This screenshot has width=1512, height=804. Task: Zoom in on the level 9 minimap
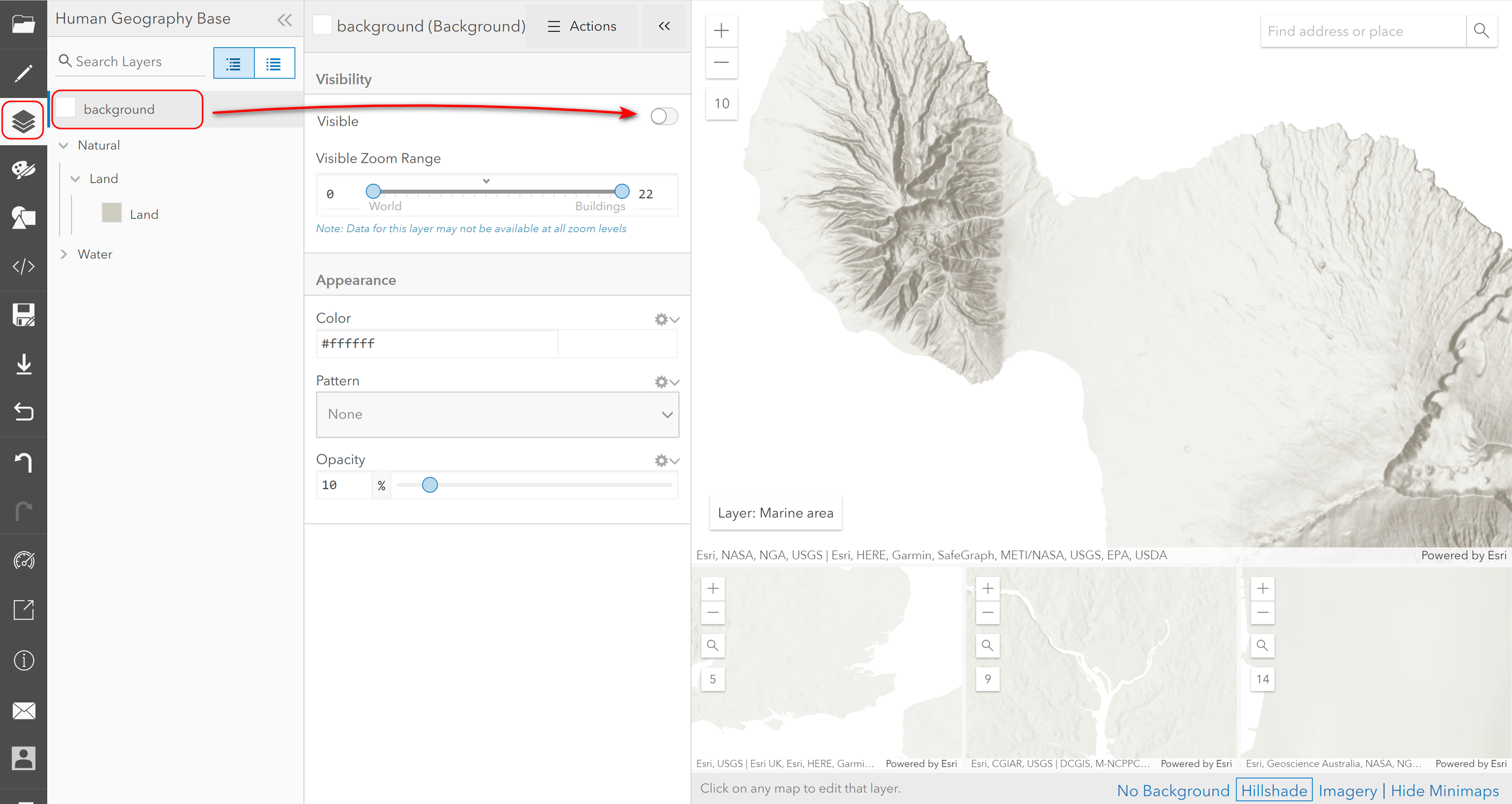[988, 589]
